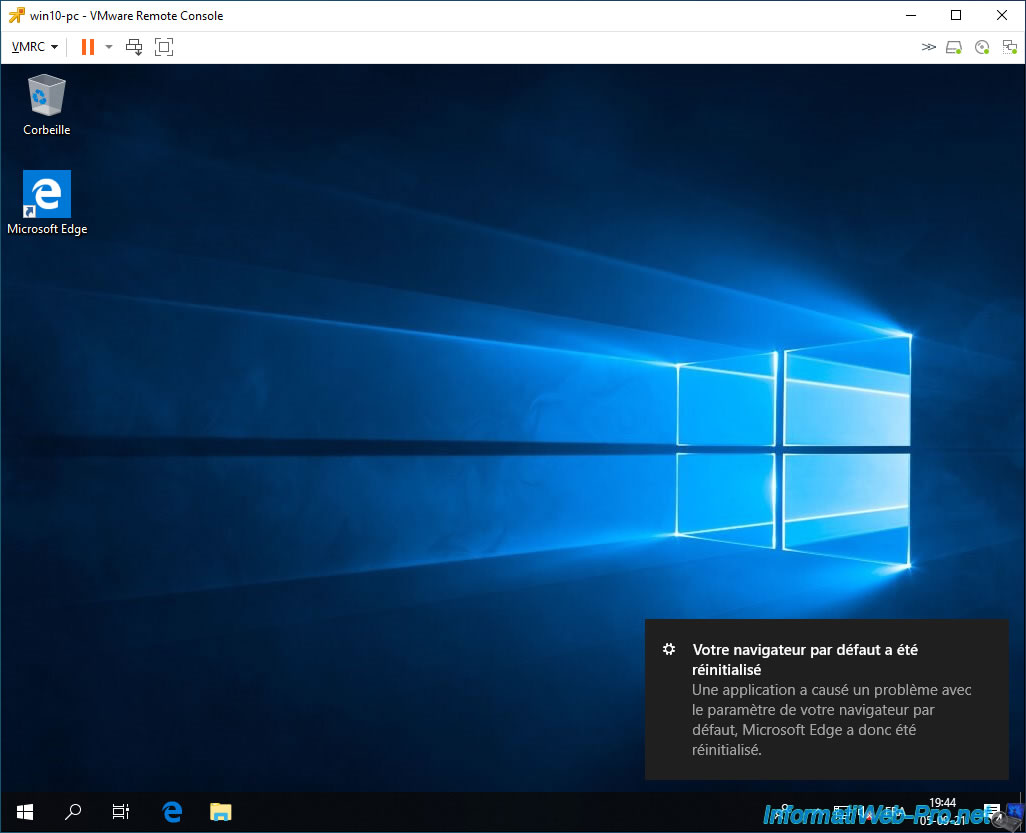Viewport: 1026px width, 833px height.
Task: Open the Windows Start menu
Action: (x=25, y=812)
